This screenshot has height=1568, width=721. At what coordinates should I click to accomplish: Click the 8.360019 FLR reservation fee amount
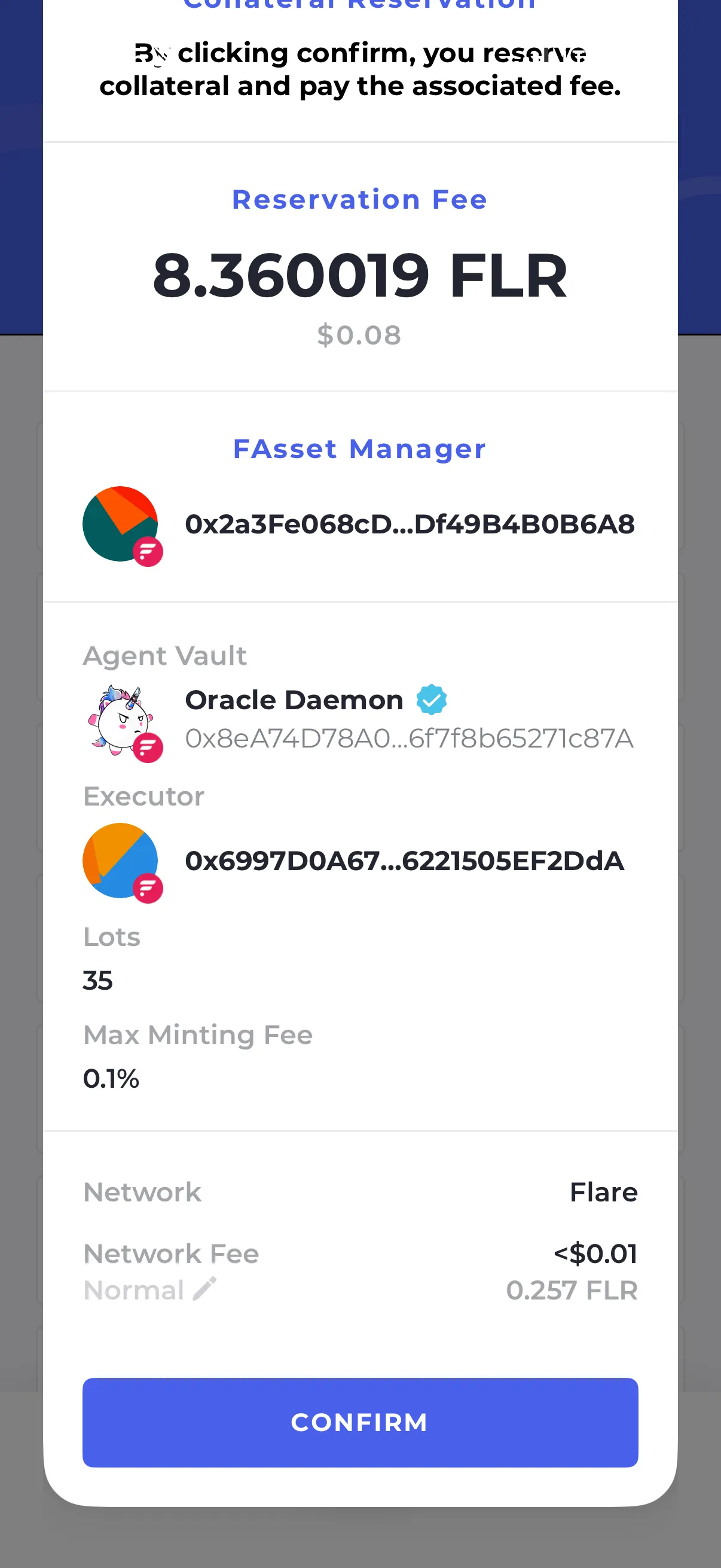pos(359,276)
